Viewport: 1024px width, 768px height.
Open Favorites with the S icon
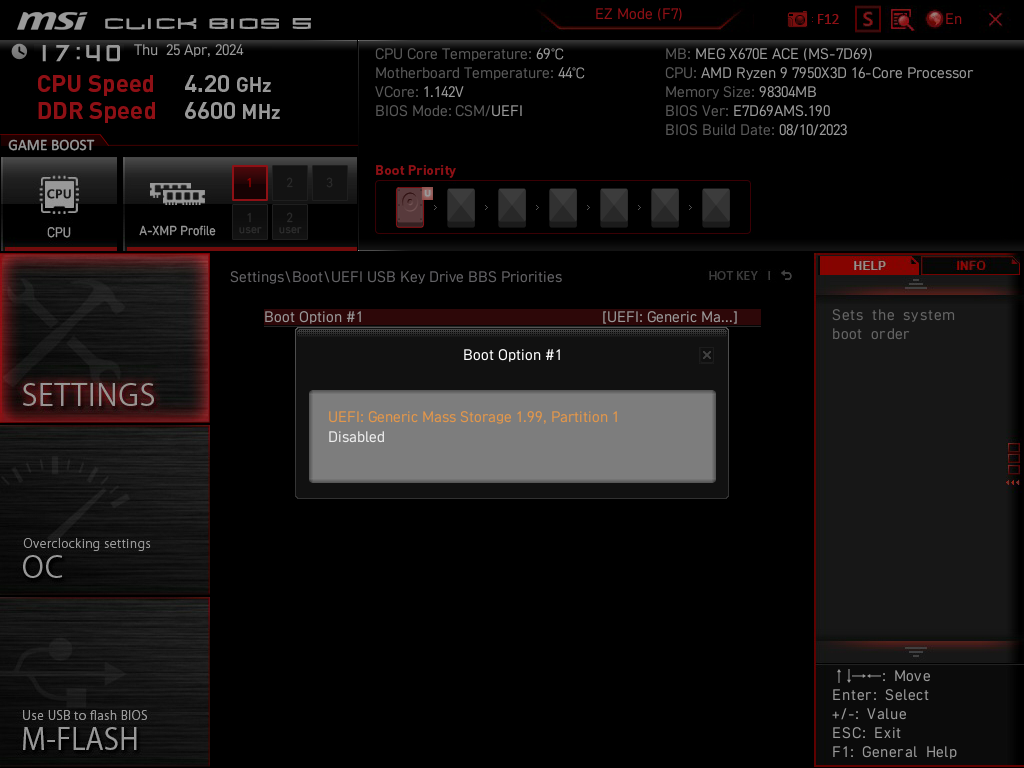867,19
